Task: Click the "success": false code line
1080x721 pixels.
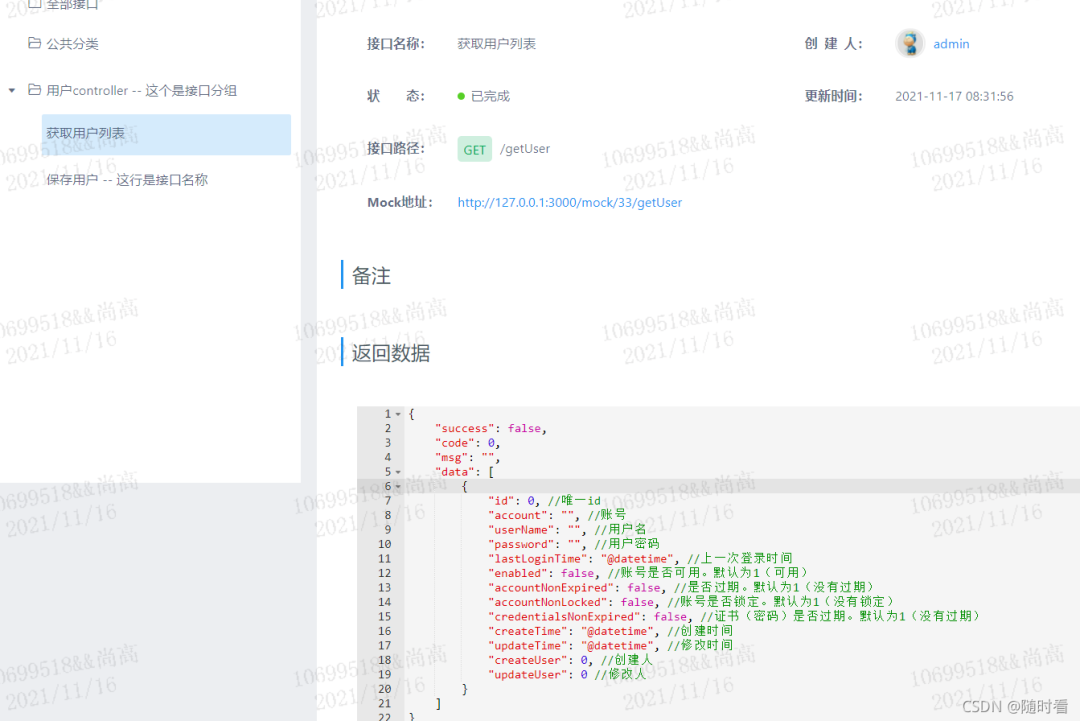Action: (490, 428)
